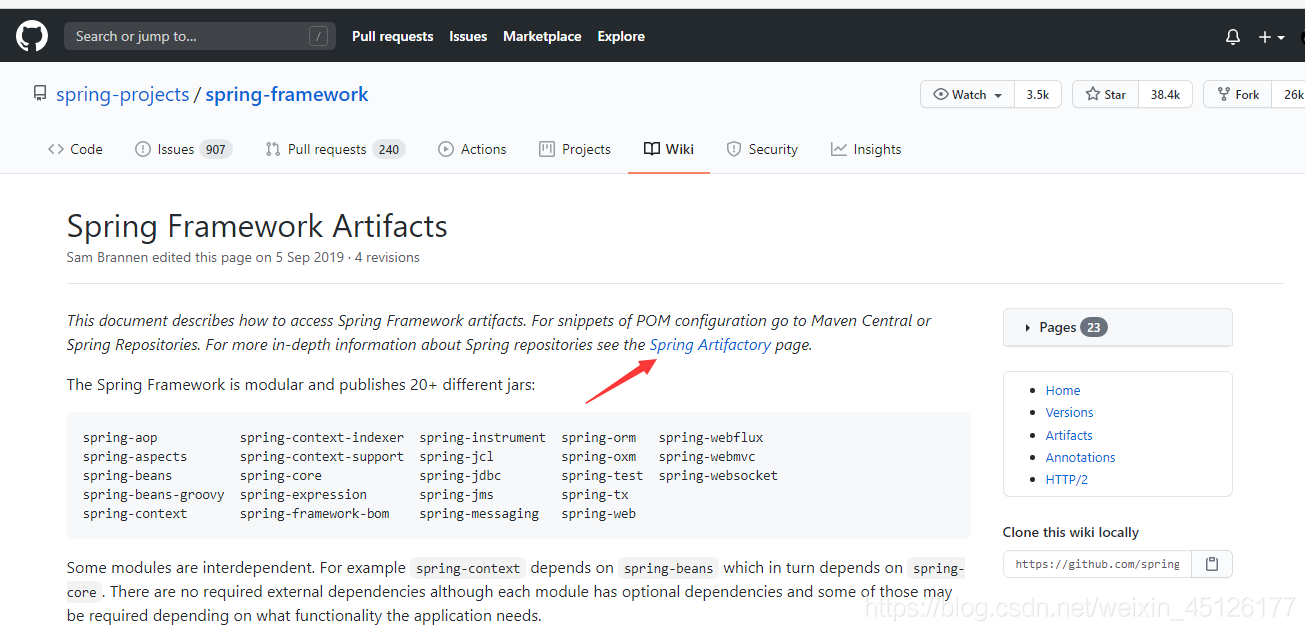The width and height of the screenshot is (1305, 631).
Task: Click the inline spring-beans code text
Action: [x=668, y=568]
